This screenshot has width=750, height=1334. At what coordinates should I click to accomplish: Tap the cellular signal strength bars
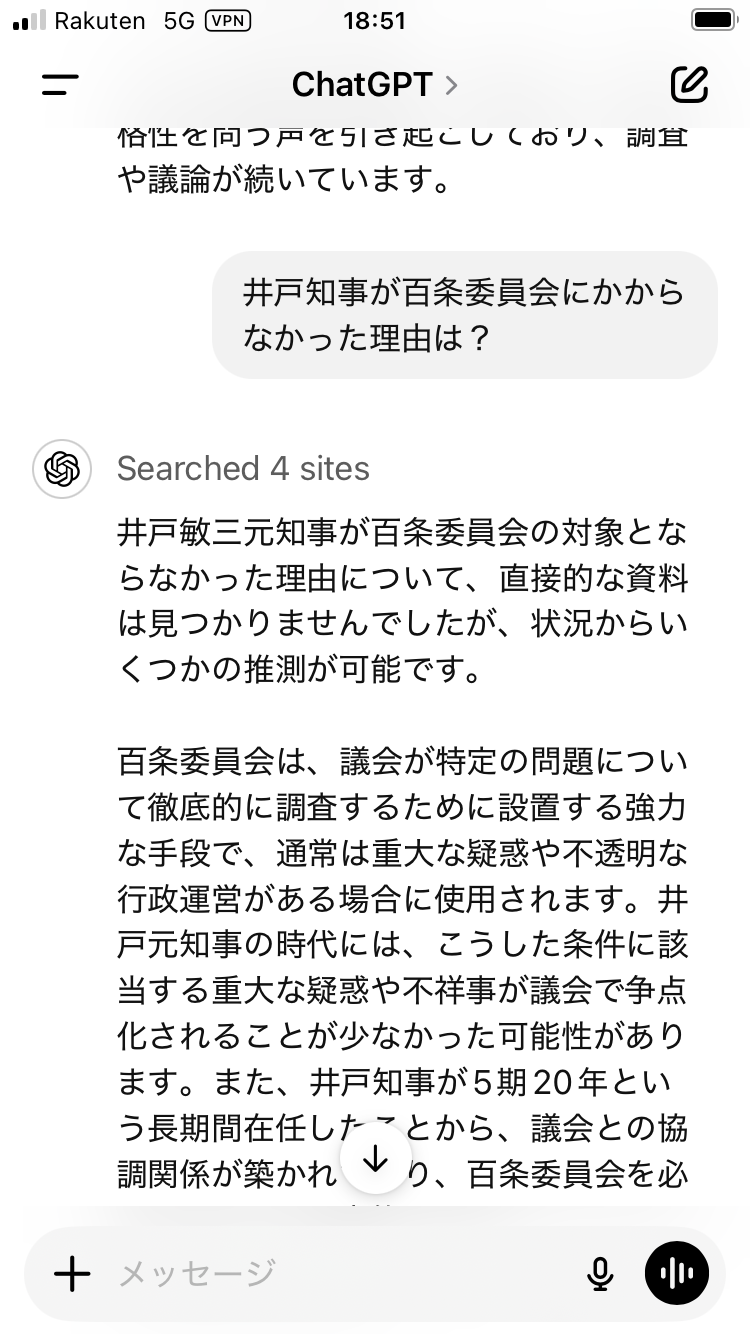click(x=29, y=21)
